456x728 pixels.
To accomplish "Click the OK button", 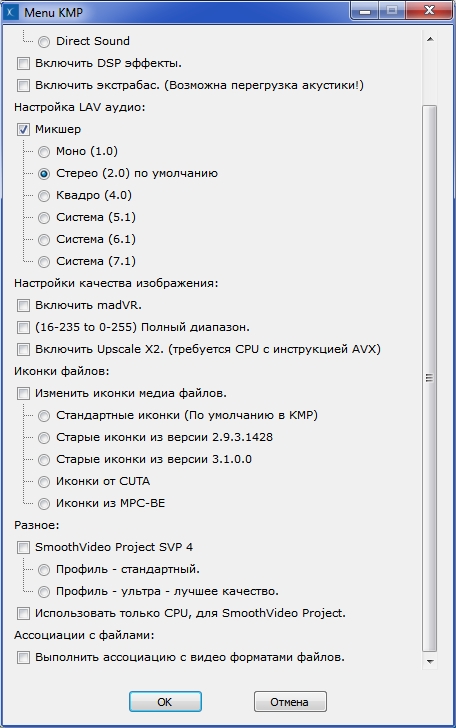I will click(165, 702).
